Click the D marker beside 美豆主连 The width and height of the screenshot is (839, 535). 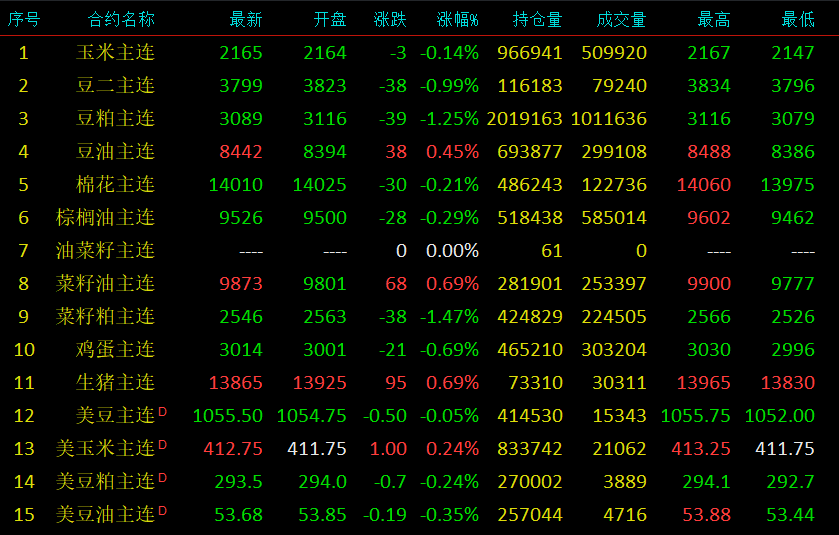163,412
